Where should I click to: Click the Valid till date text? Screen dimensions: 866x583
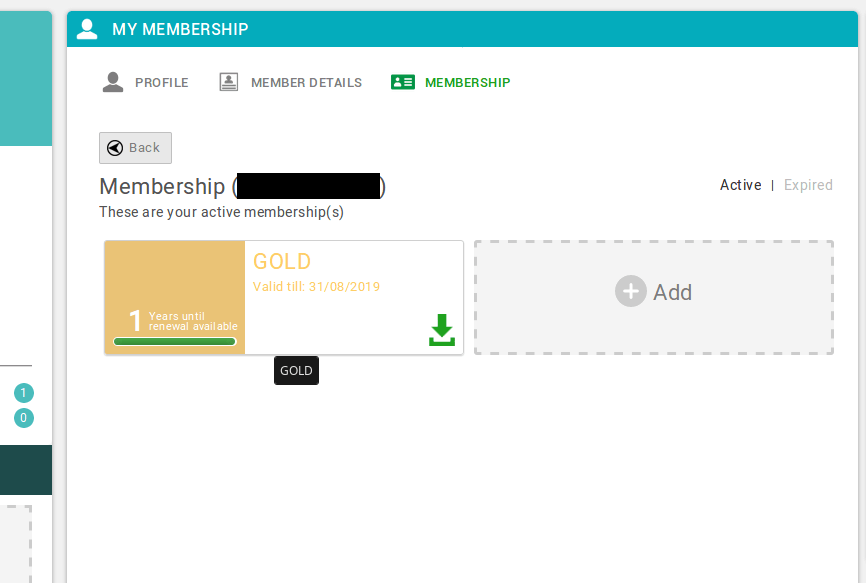(316, 287)
